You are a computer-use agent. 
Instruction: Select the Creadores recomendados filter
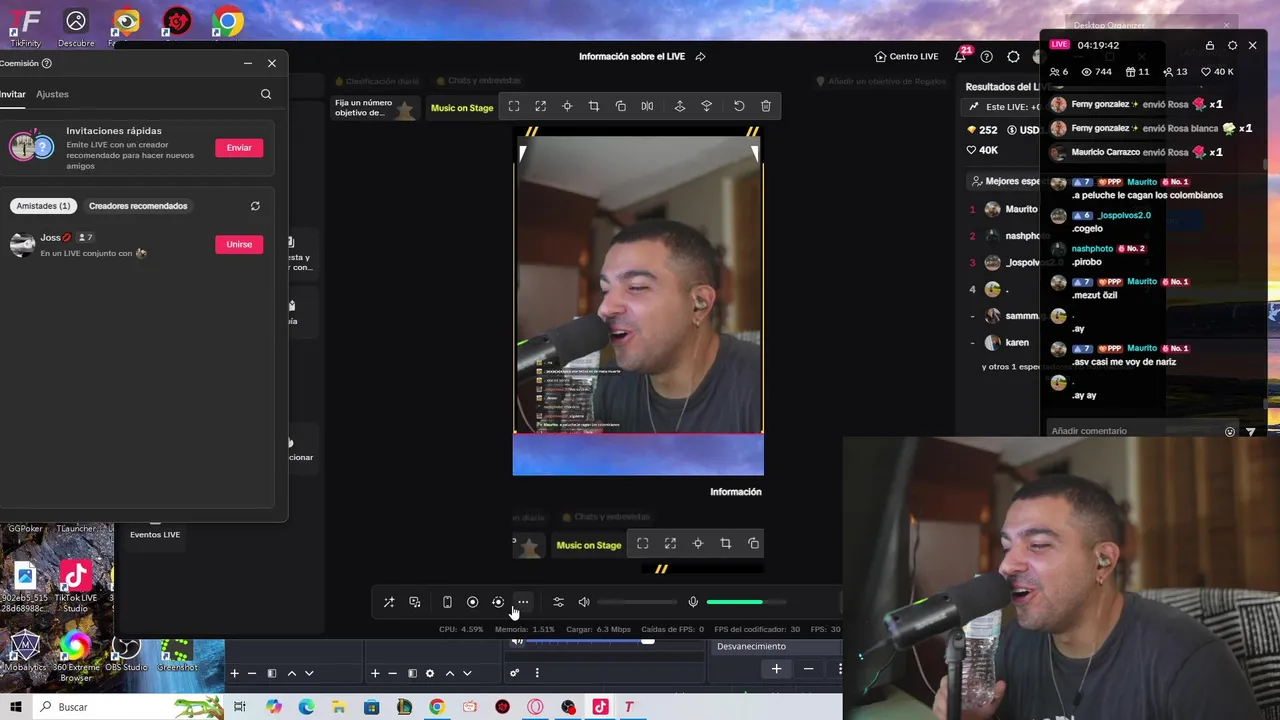click(138, 206)
